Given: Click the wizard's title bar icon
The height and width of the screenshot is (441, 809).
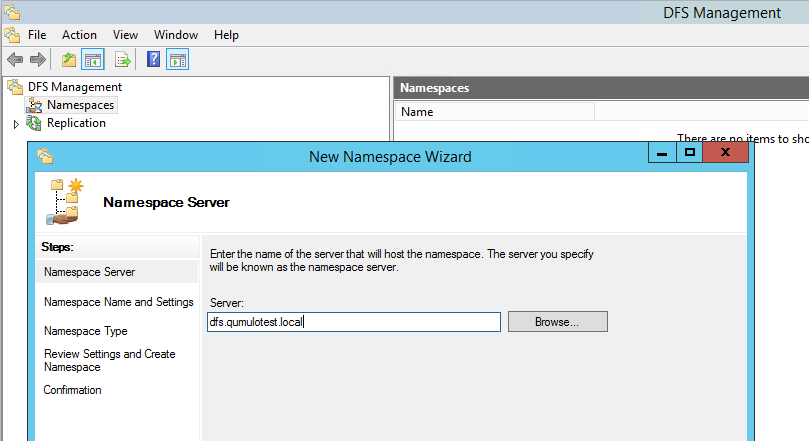Looking at the screenshot, I should (44, 156).
